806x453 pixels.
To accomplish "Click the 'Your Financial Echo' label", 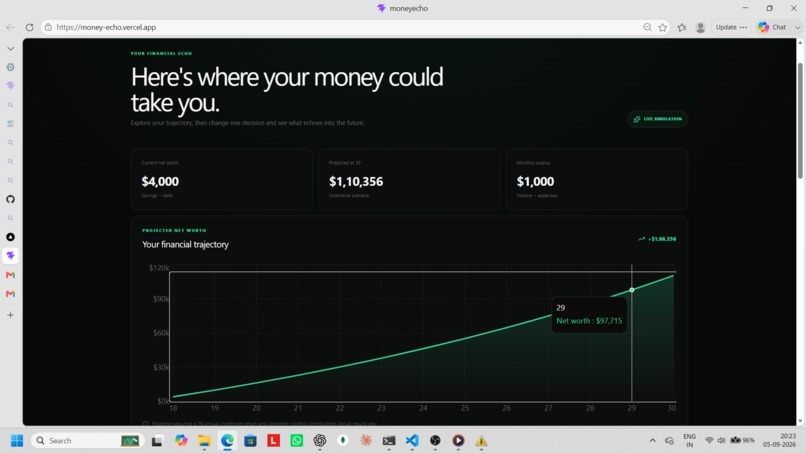I will pyautogui.click(x=161, y=53).
